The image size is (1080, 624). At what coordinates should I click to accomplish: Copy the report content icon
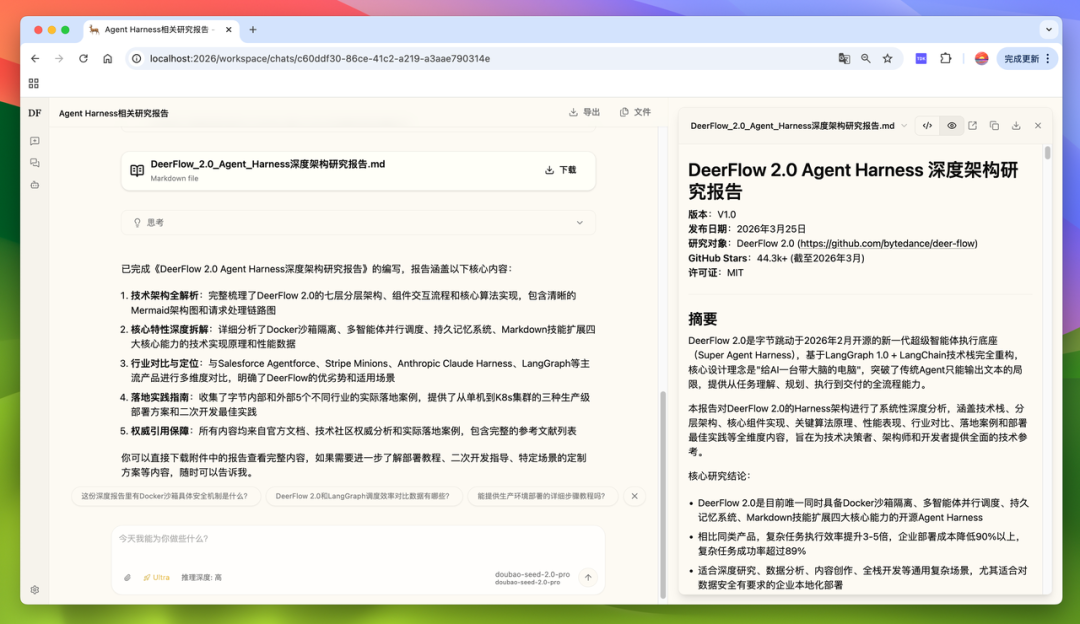tap(994, 126)
